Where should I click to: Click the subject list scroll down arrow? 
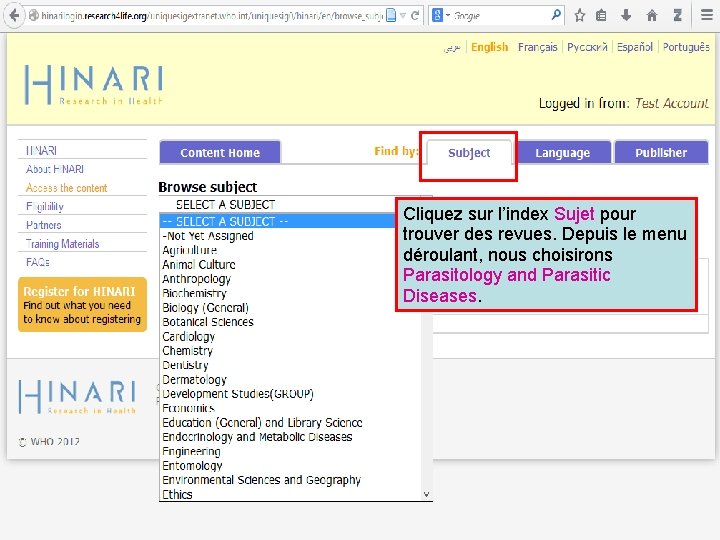(x=427, y=495)
